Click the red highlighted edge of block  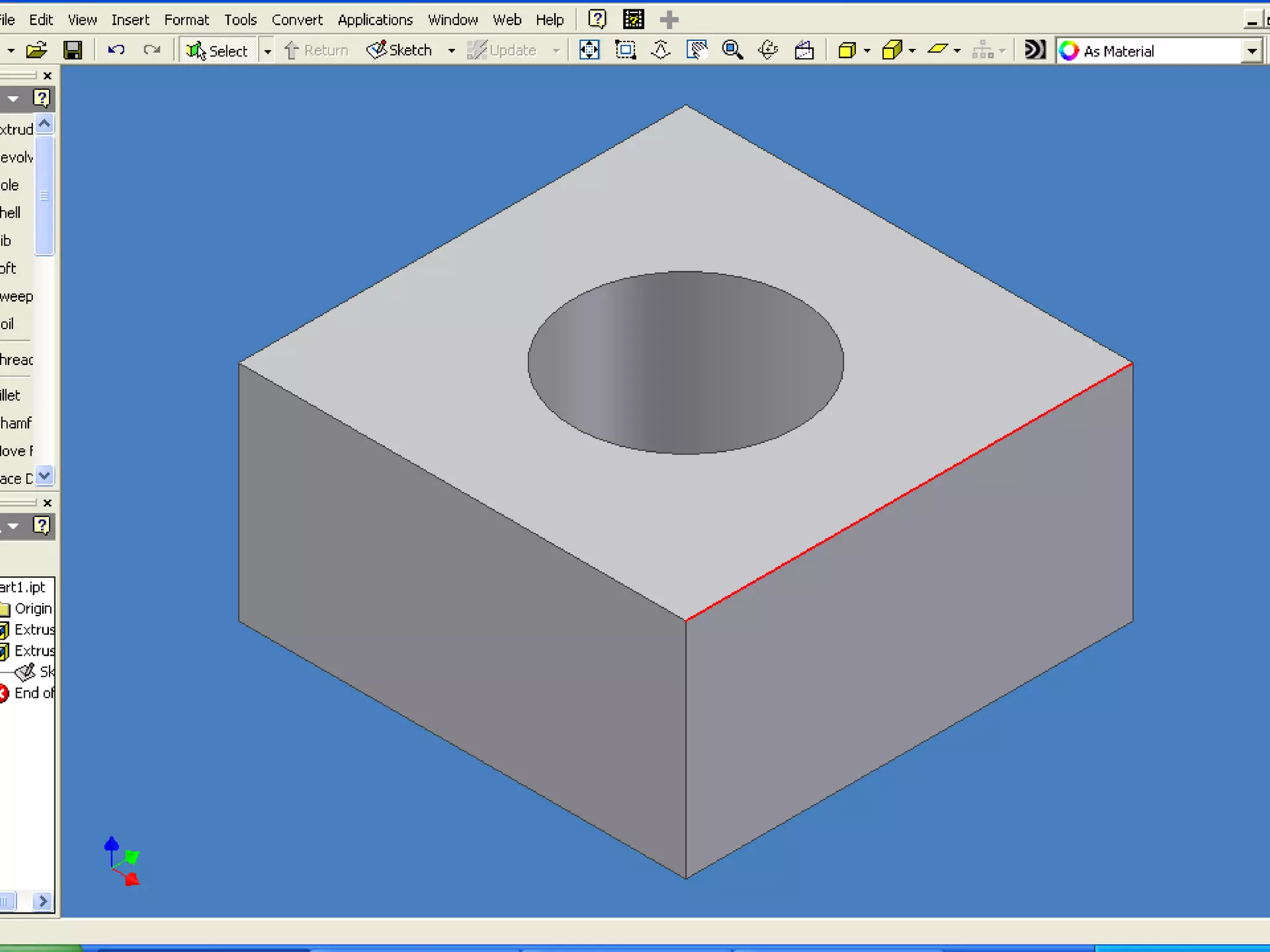[x=909, y=491]
